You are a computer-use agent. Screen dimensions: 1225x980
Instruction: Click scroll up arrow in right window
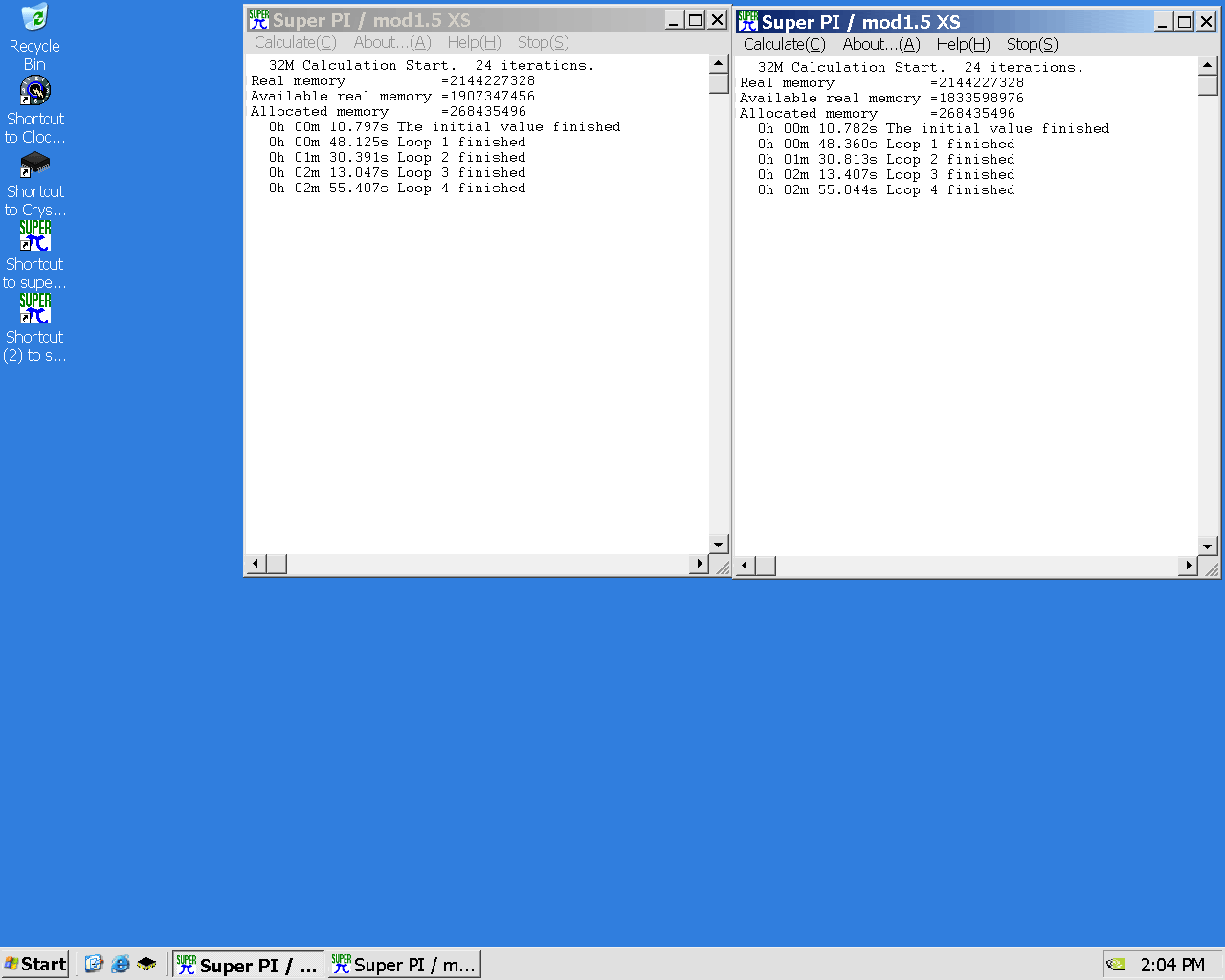pos(1208,65)
